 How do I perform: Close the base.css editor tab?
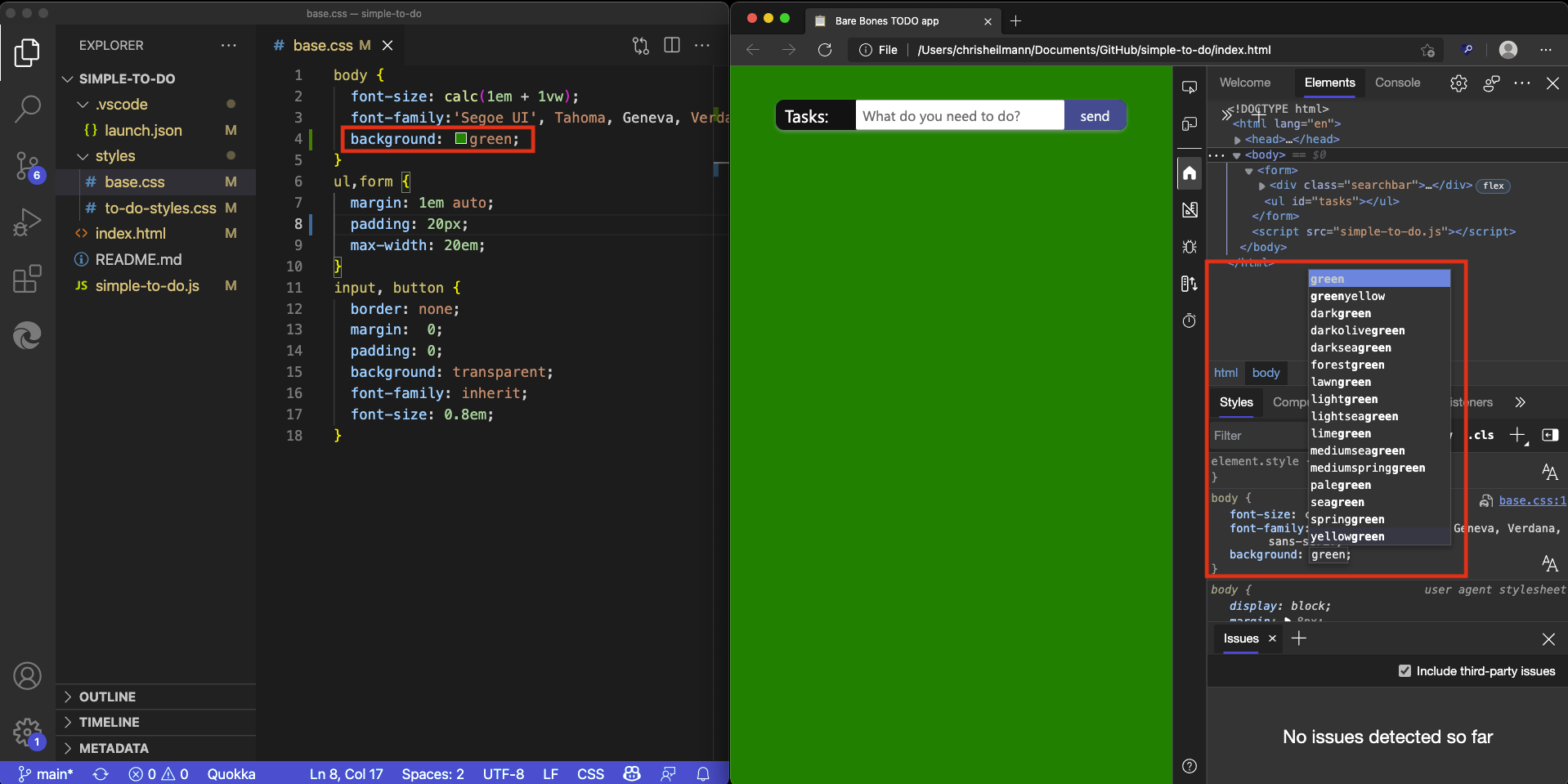point(388,46)
